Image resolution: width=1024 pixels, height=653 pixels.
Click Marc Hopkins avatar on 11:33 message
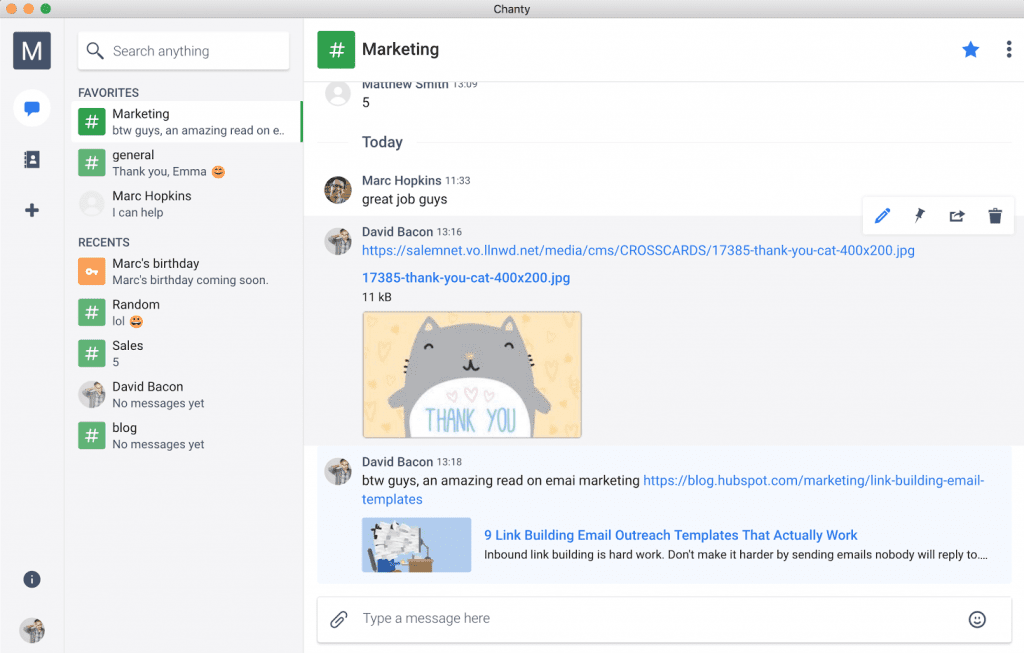coord(338,190)
